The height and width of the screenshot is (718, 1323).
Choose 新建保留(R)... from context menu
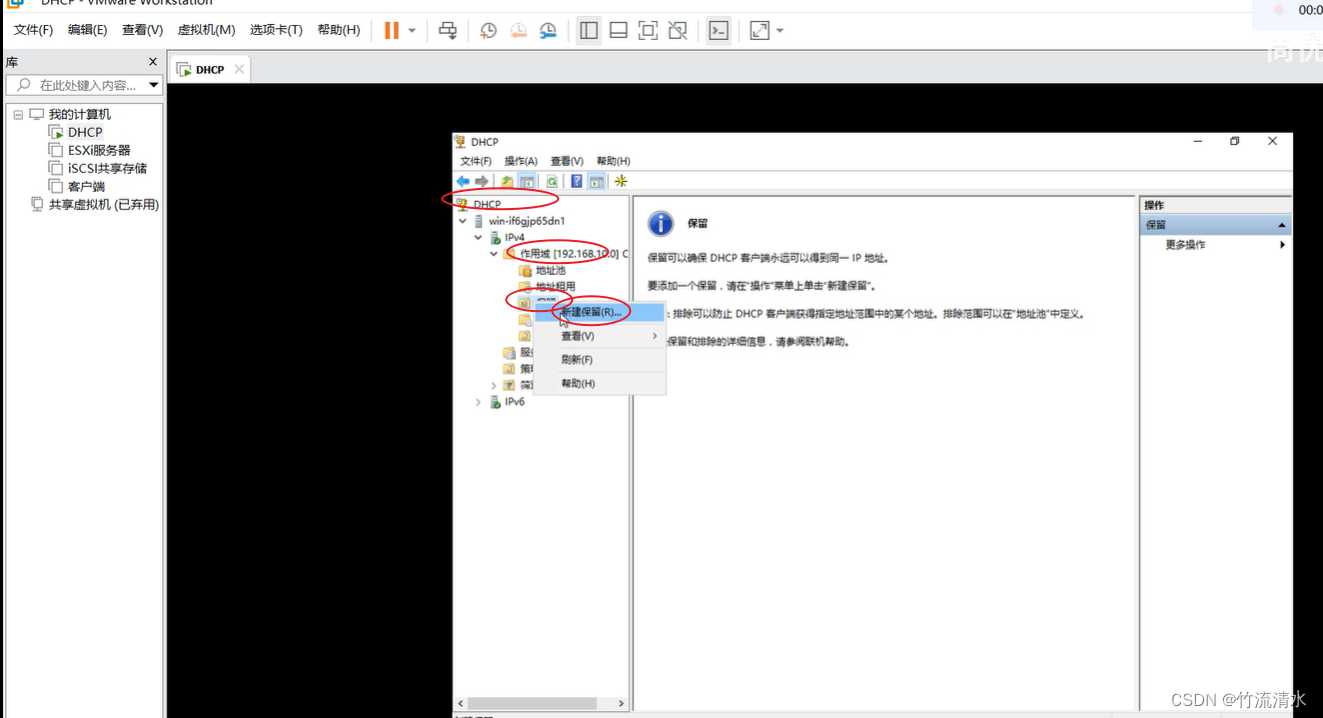599,312
